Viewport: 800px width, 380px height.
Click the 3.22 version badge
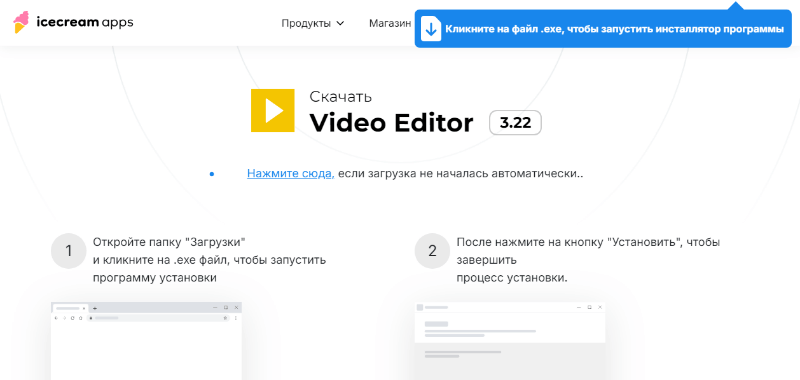(515, 123)
